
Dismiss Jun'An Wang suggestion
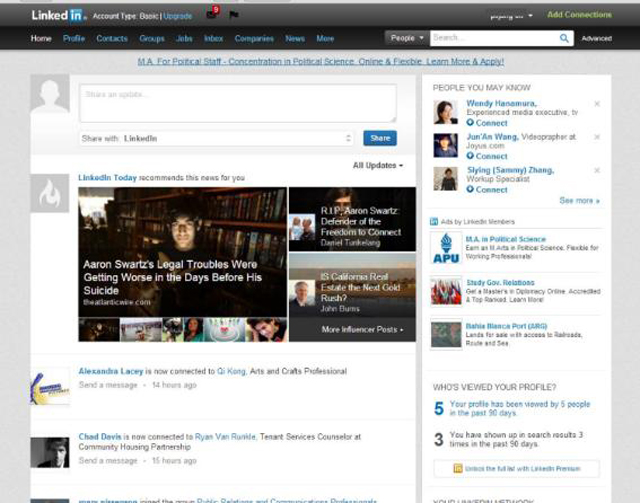click(x=597, y=137)
